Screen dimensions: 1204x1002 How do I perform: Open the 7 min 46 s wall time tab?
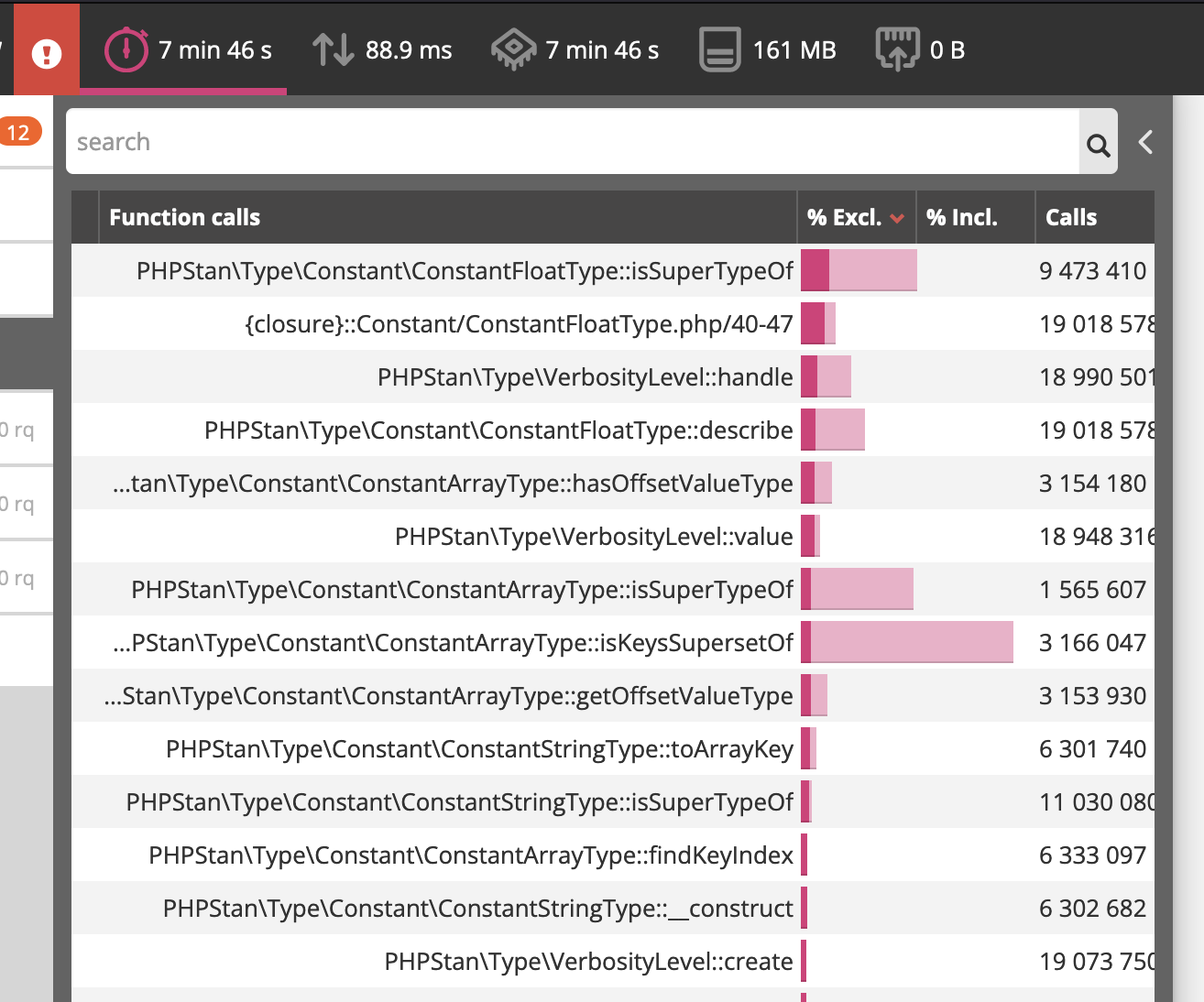point(183,49)
